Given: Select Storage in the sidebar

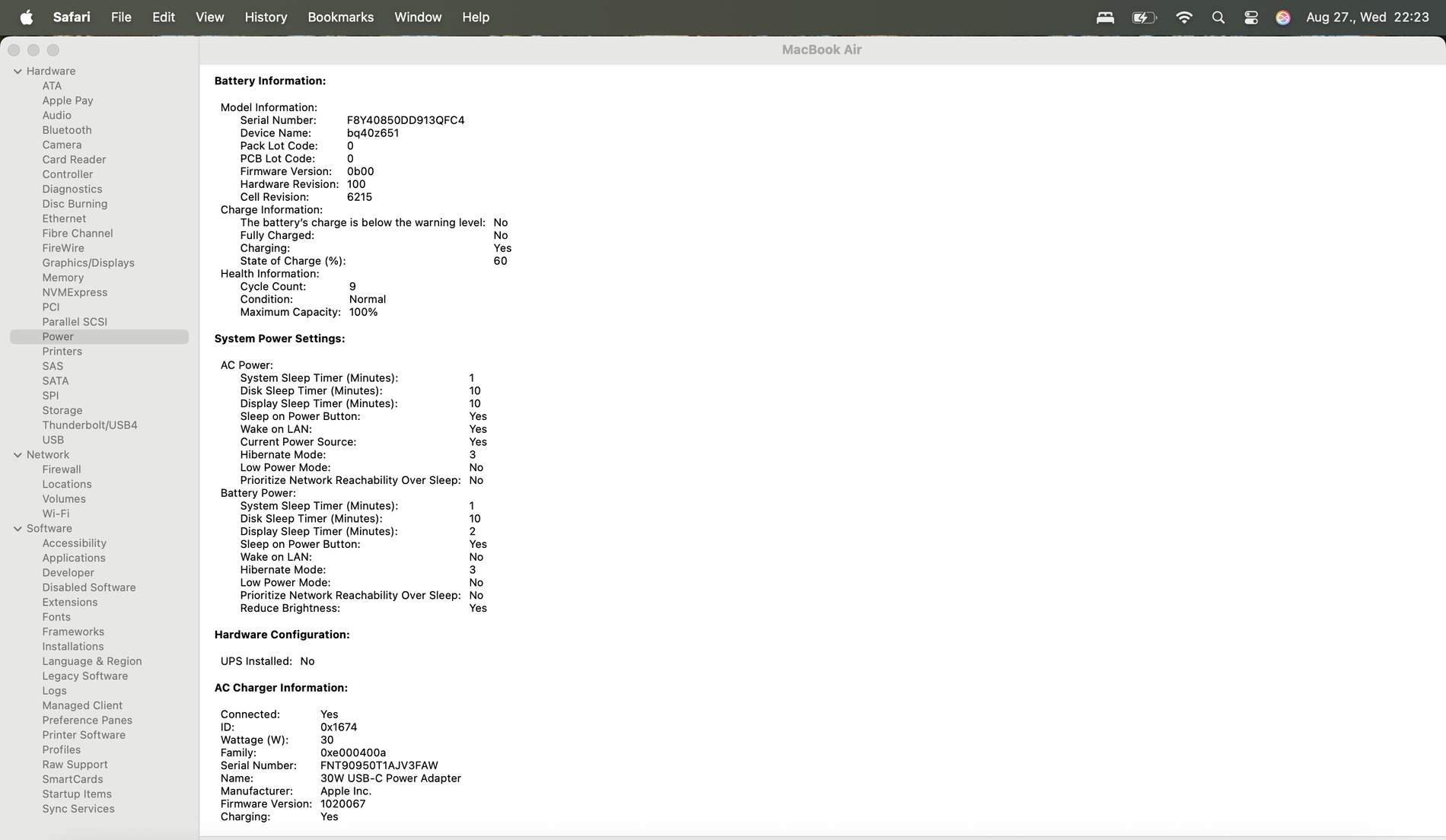Looking at the screenshot, I should click(x=62, y=410).
